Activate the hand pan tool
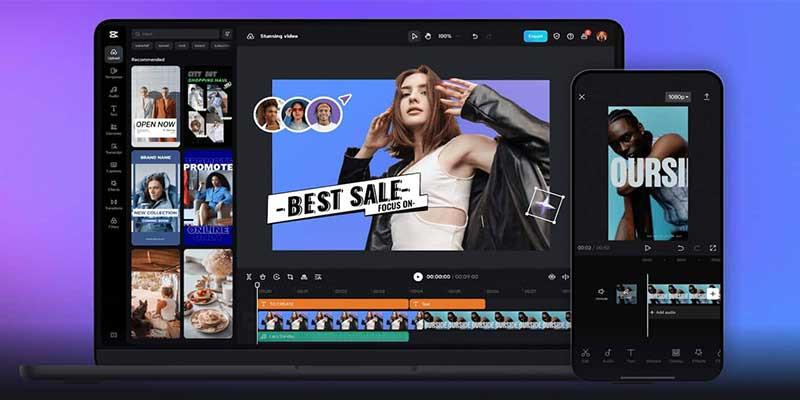 tap(427, 36)
